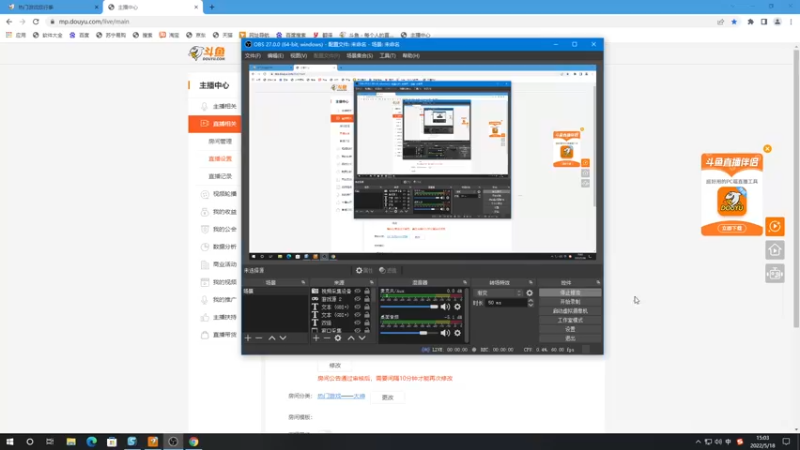The height and width of the screenshot is (450, 800).
Task: Close the 斗鱼直播伴侣 promo with the orange X
Action: (767, 148)
